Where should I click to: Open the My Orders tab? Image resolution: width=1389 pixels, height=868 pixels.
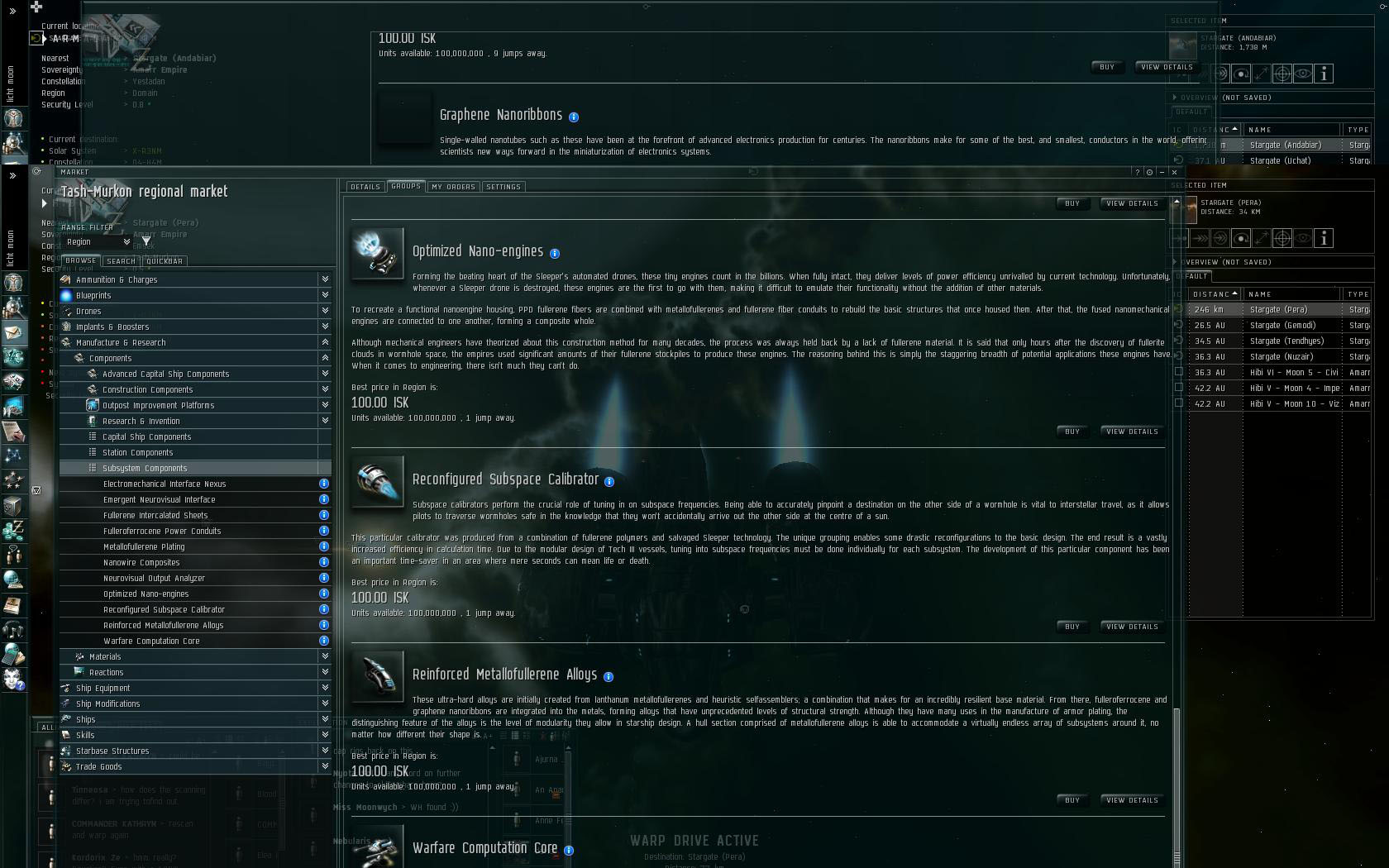pos(453,187)
